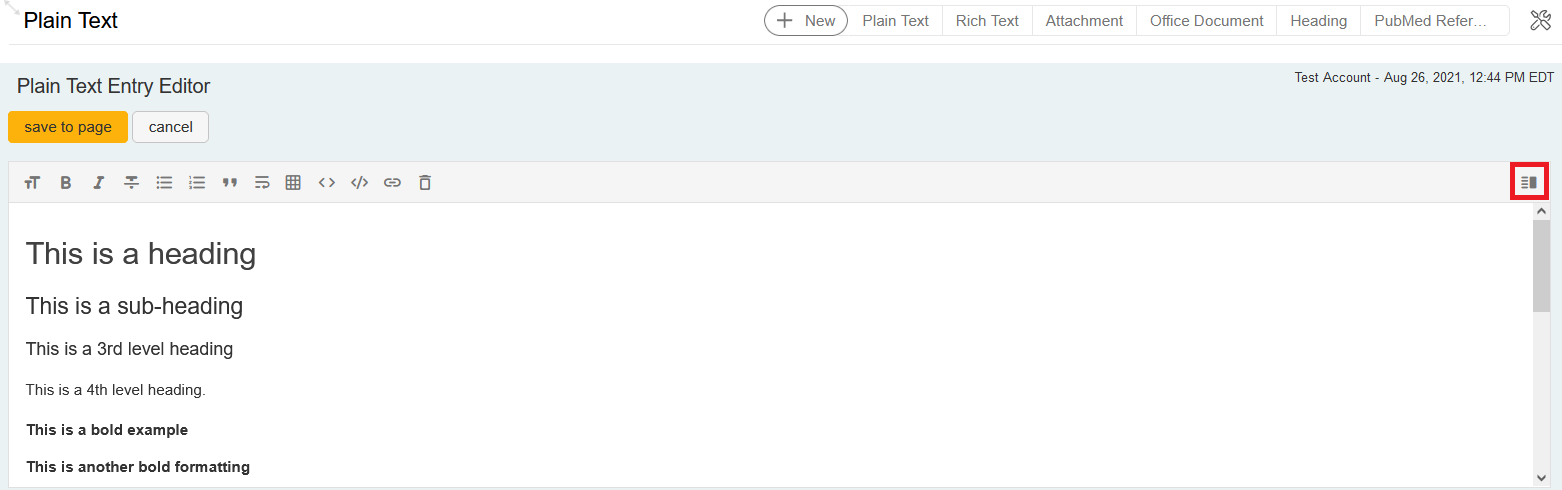
Task: Apply italic formatting
Action: [99, 183]
